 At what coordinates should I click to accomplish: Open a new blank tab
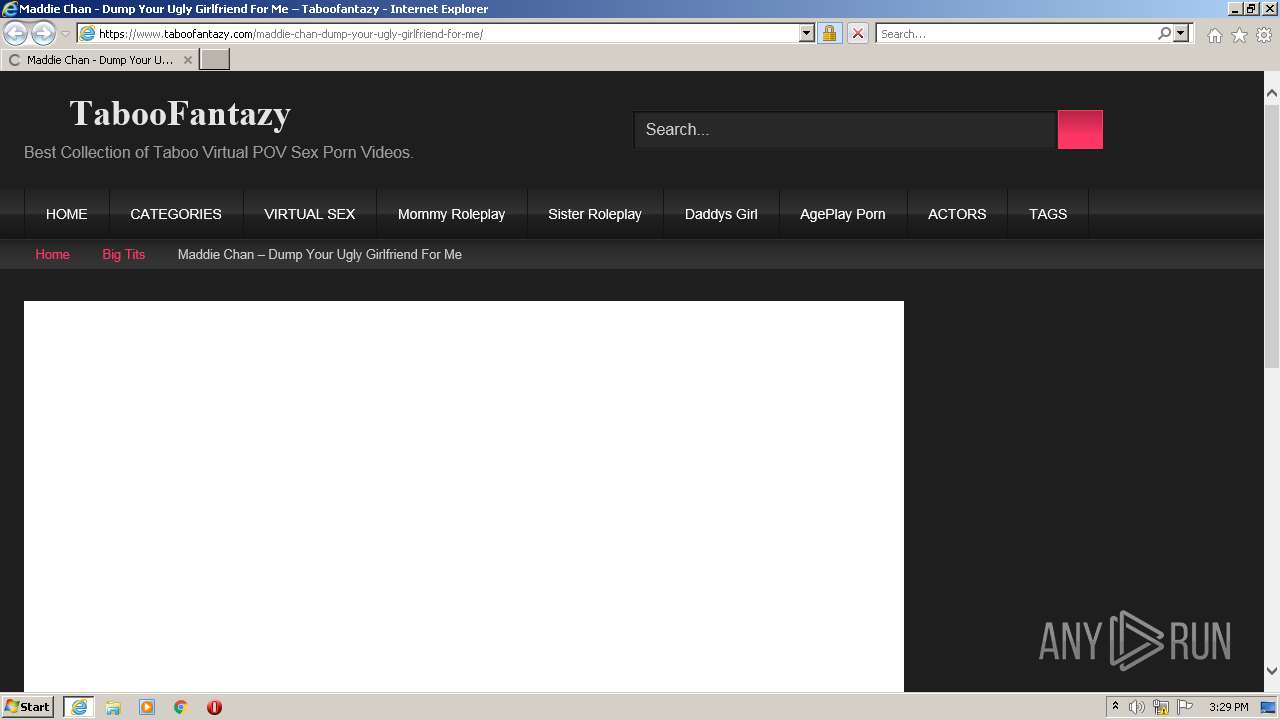(215, 60)
